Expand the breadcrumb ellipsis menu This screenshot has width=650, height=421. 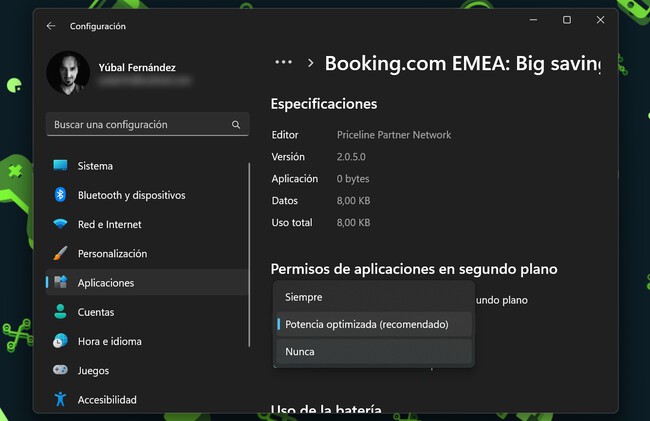283,62
